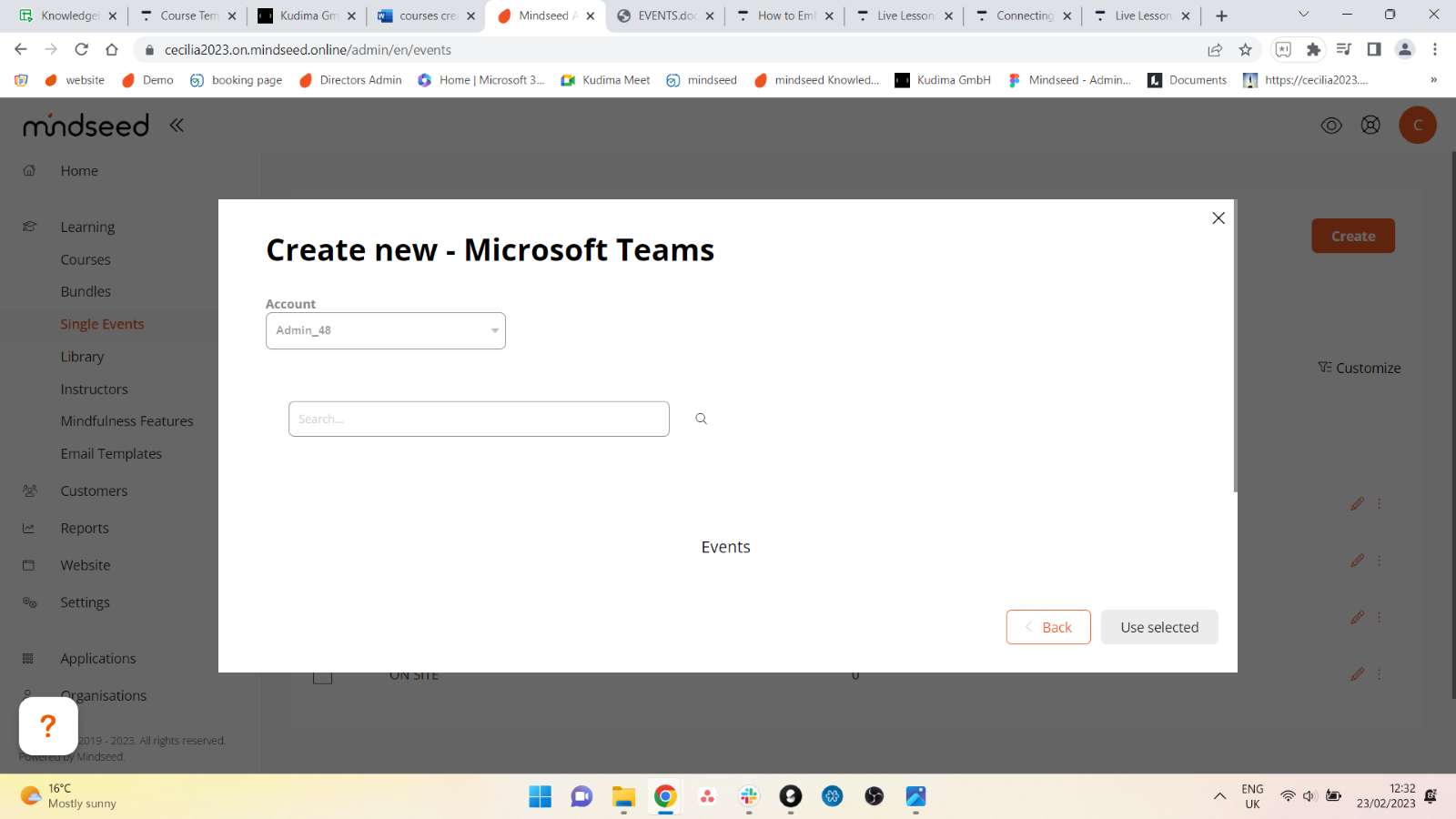1456x819 pixels.
Task: Open the question mark help widget
Action: point(48,725)
